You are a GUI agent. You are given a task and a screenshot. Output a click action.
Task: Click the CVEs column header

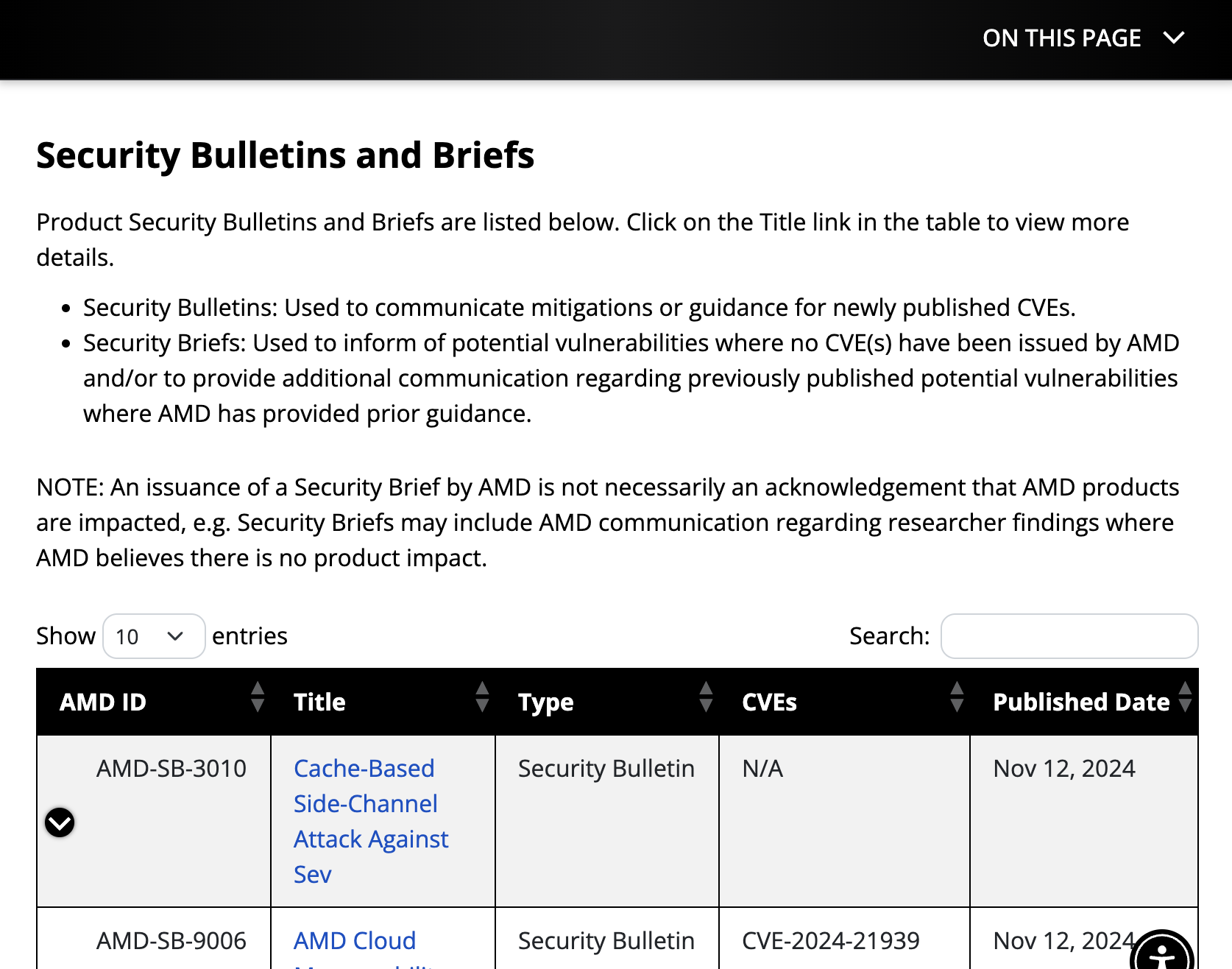coord(769,702)
